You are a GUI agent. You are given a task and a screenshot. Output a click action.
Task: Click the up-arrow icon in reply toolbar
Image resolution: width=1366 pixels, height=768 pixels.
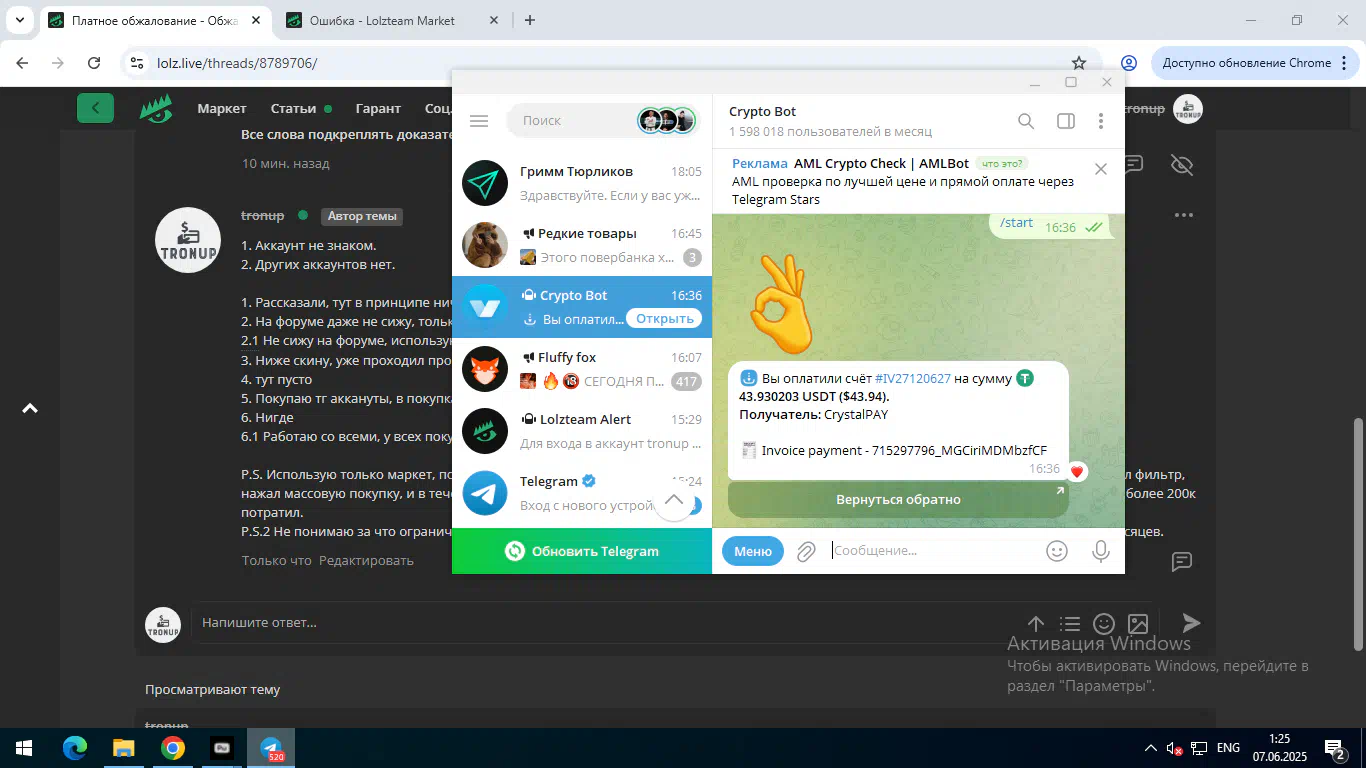(1036, 623)
